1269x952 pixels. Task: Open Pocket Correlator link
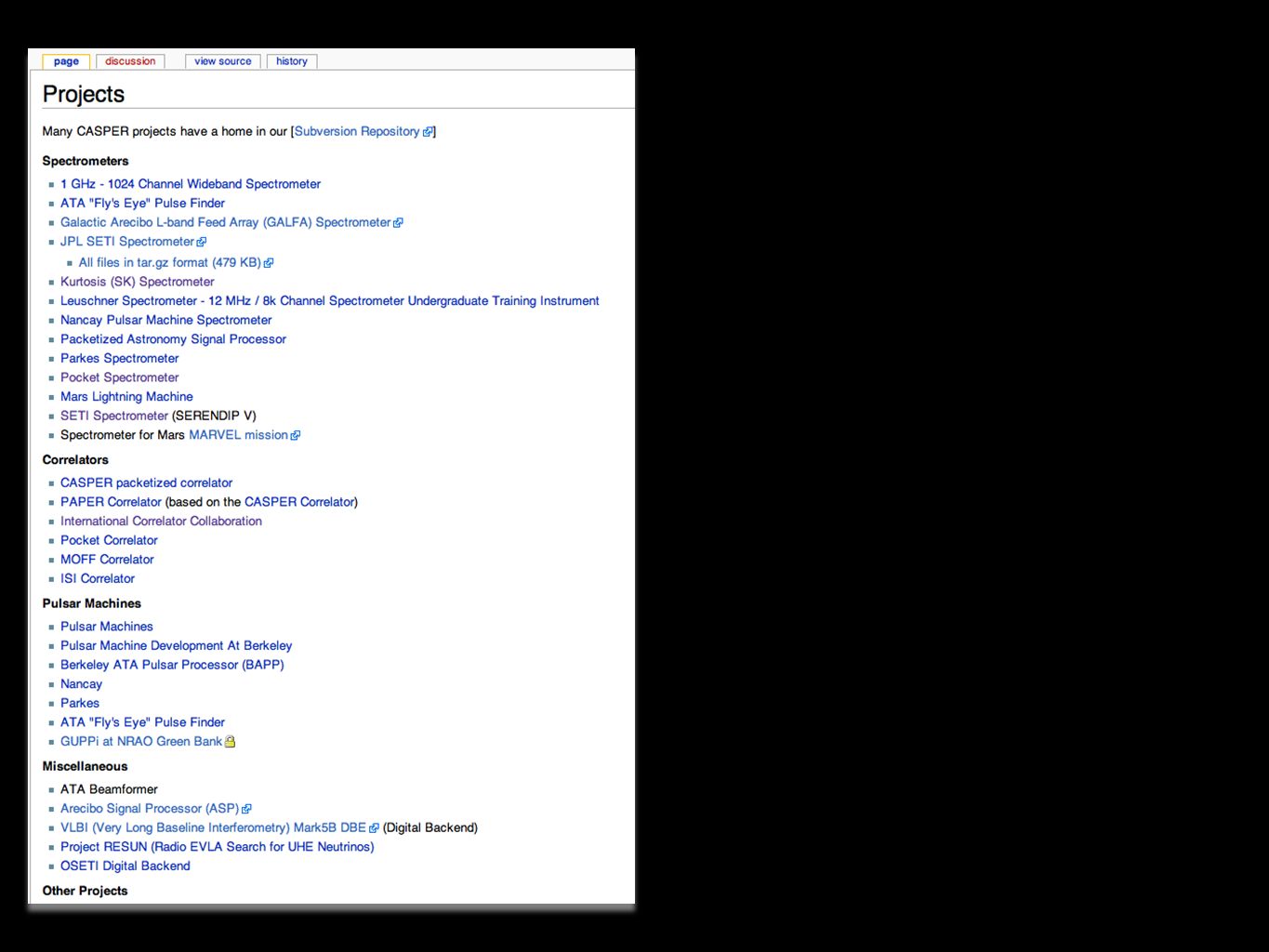[109, 540]
